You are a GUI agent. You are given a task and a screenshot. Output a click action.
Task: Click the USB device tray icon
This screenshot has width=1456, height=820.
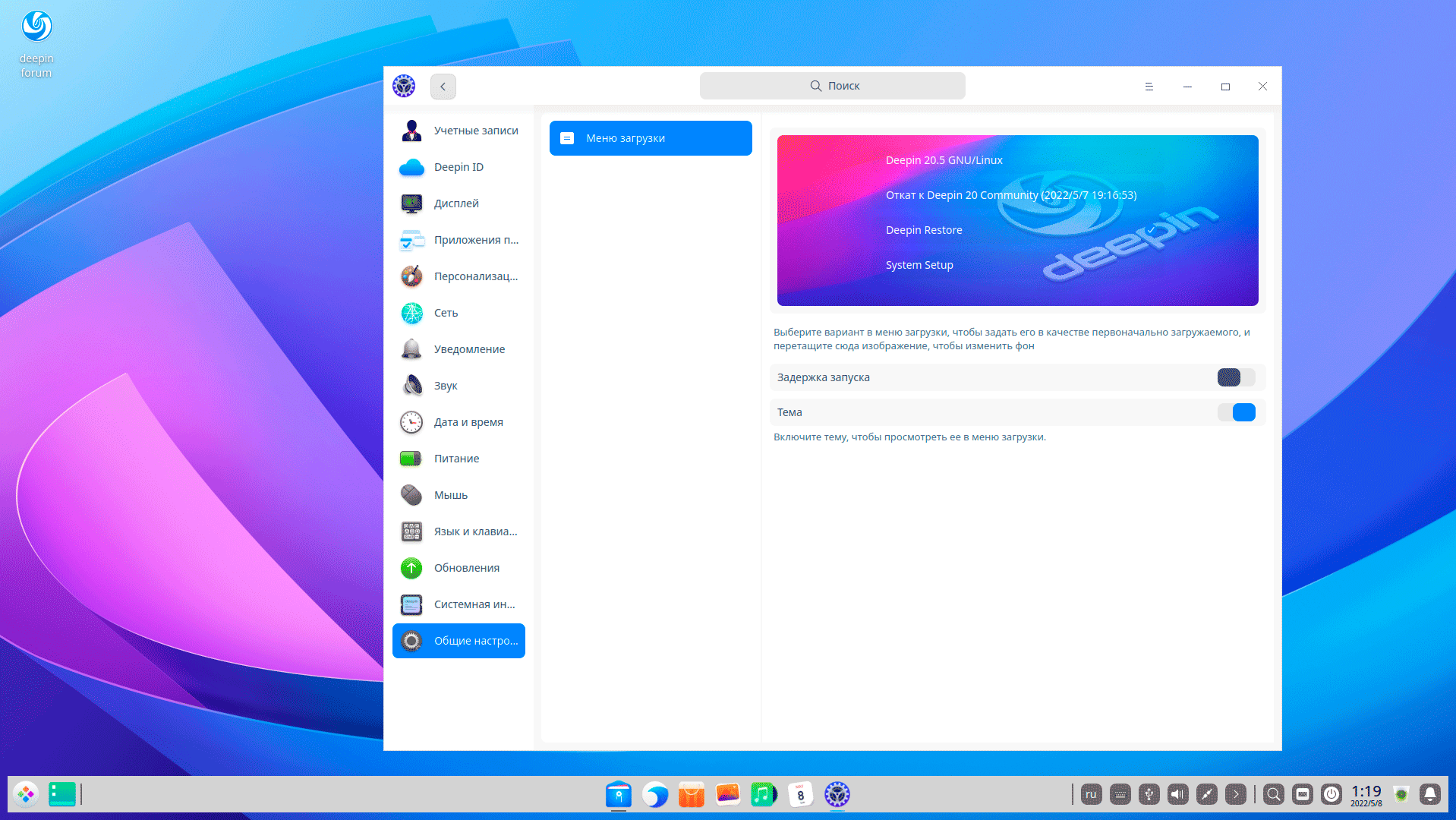pos(1149,794)
